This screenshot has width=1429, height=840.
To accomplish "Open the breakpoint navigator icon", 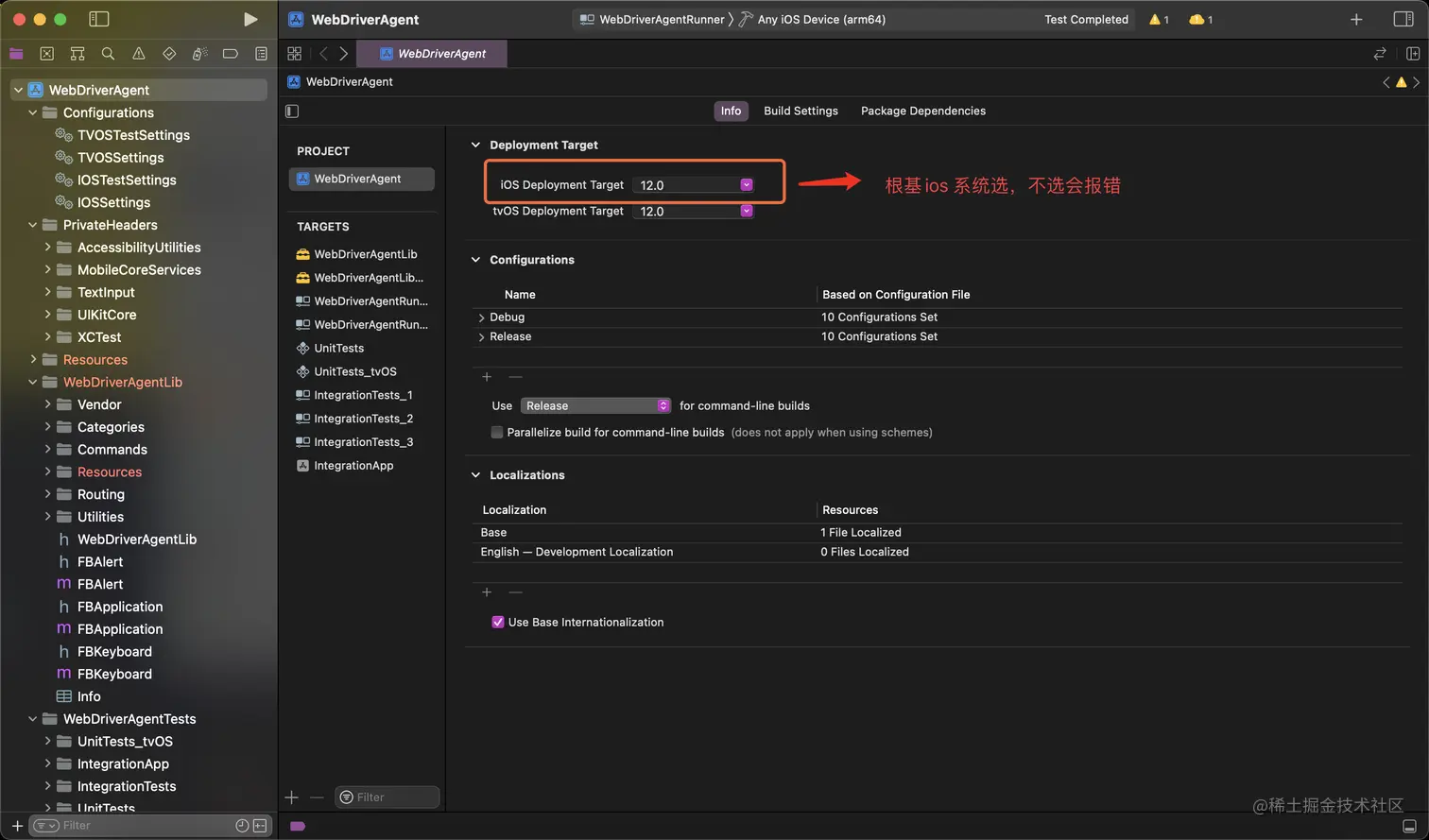I will pyautogui.click(x=230, y=54).
